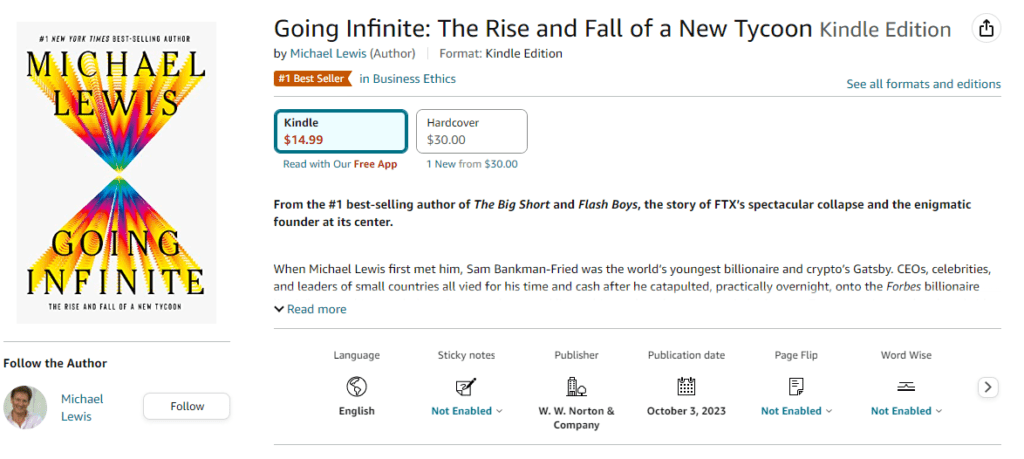
Task: Click the Publisher building icon
Action: (x=576, y=386)
